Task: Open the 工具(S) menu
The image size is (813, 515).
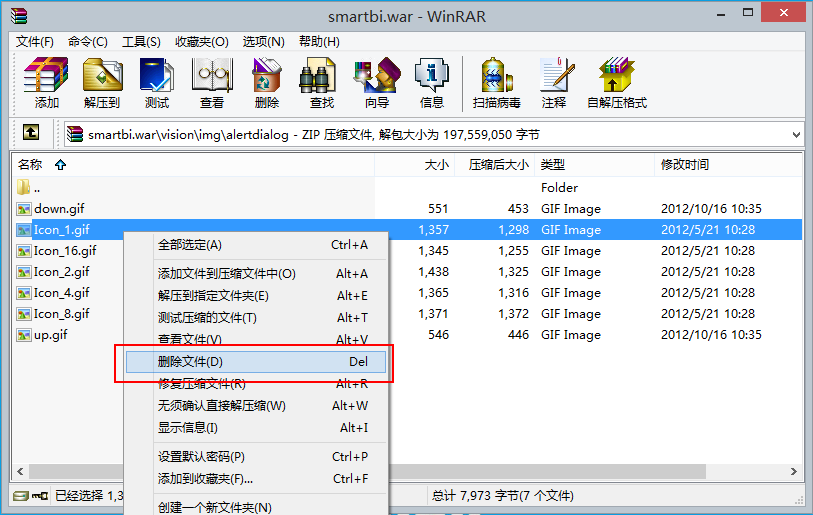Action: (141, 41)
